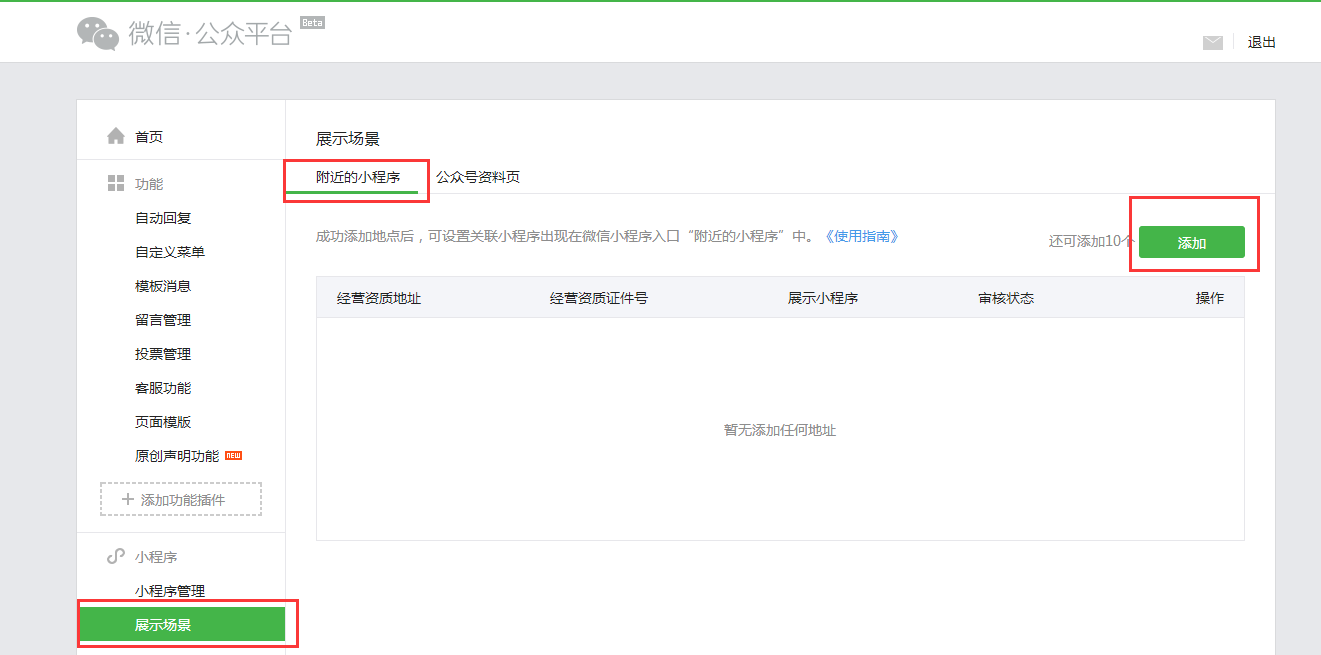Select 小程序管理 in the sidebar
This screenshot has width=1321, height=655.
click(170, 591)
